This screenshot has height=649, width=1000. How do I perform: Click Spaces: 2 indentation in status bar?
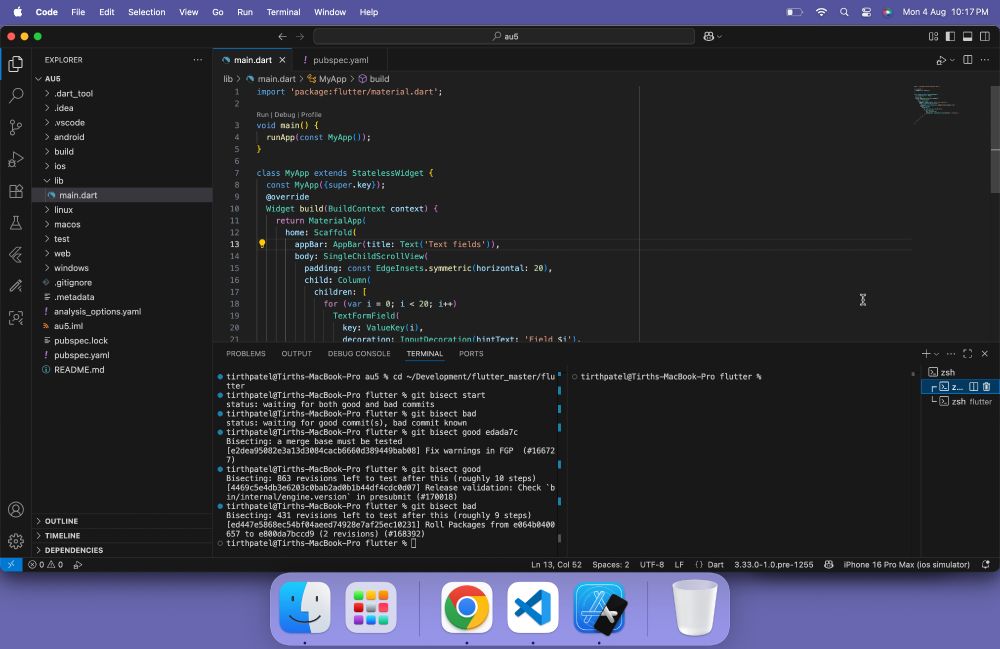610,565
